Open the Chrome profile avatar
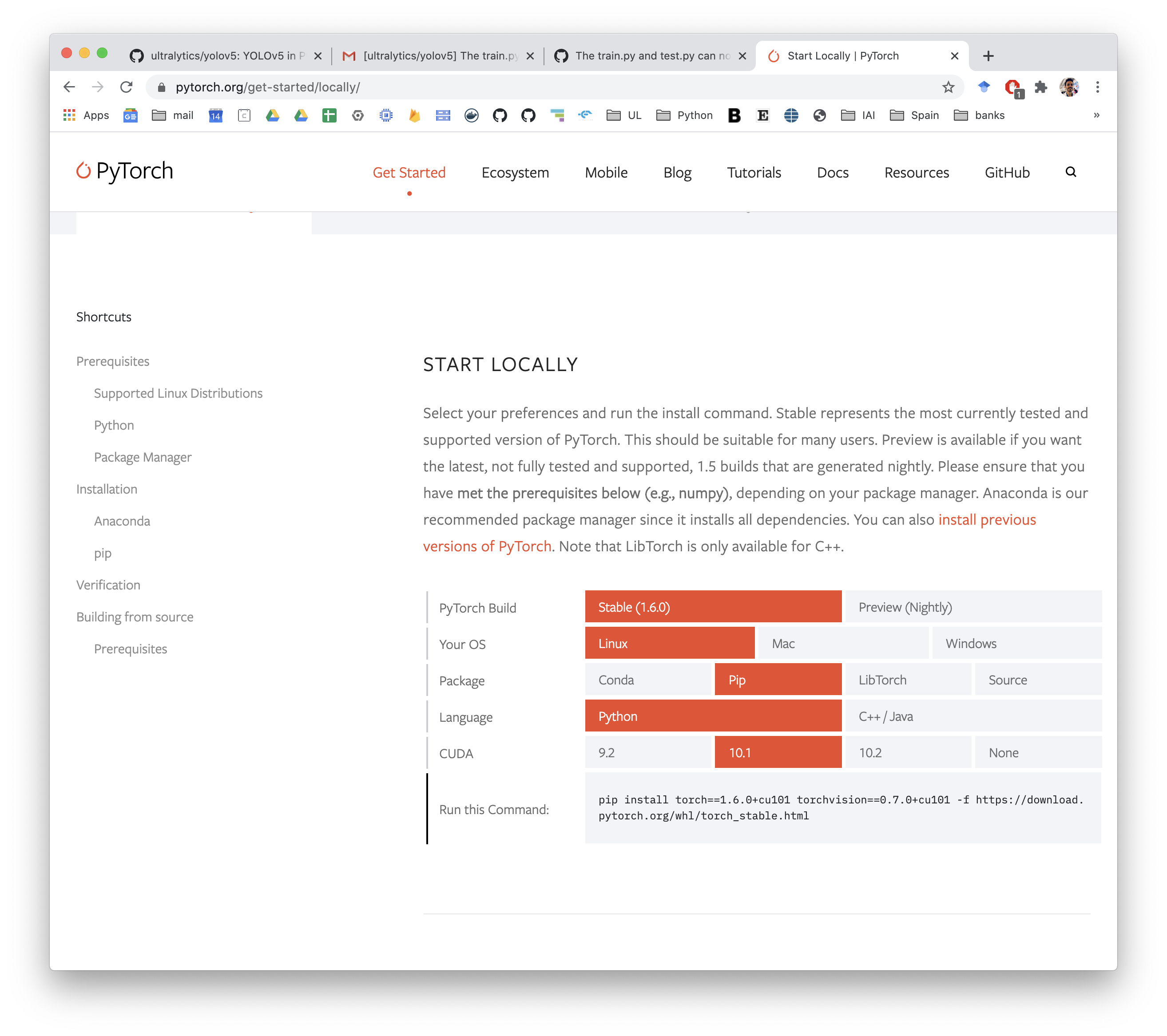 pos(1069,87)
